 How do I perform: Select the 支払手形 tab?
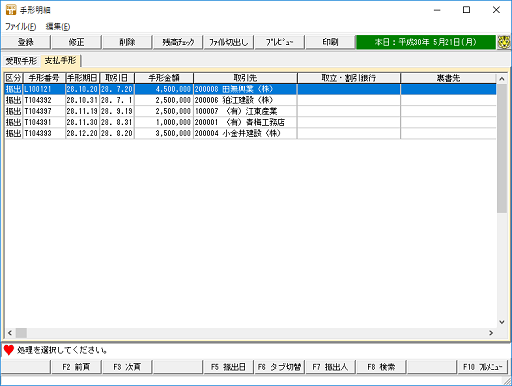pyautogui.click(x=60, y=60)
